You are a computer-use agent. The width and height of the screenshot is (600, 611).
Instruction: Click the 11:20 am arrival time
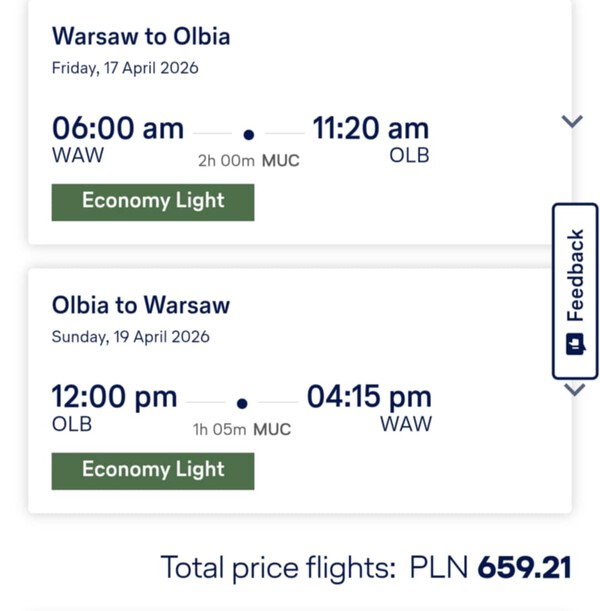[x=371, y=128]
